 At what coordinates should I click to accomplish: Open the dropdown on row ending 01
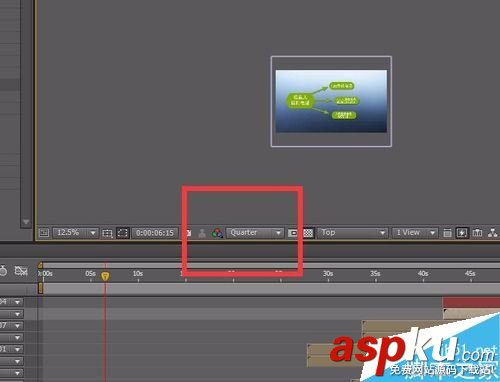pyautogui.click(x=17, y=349)
